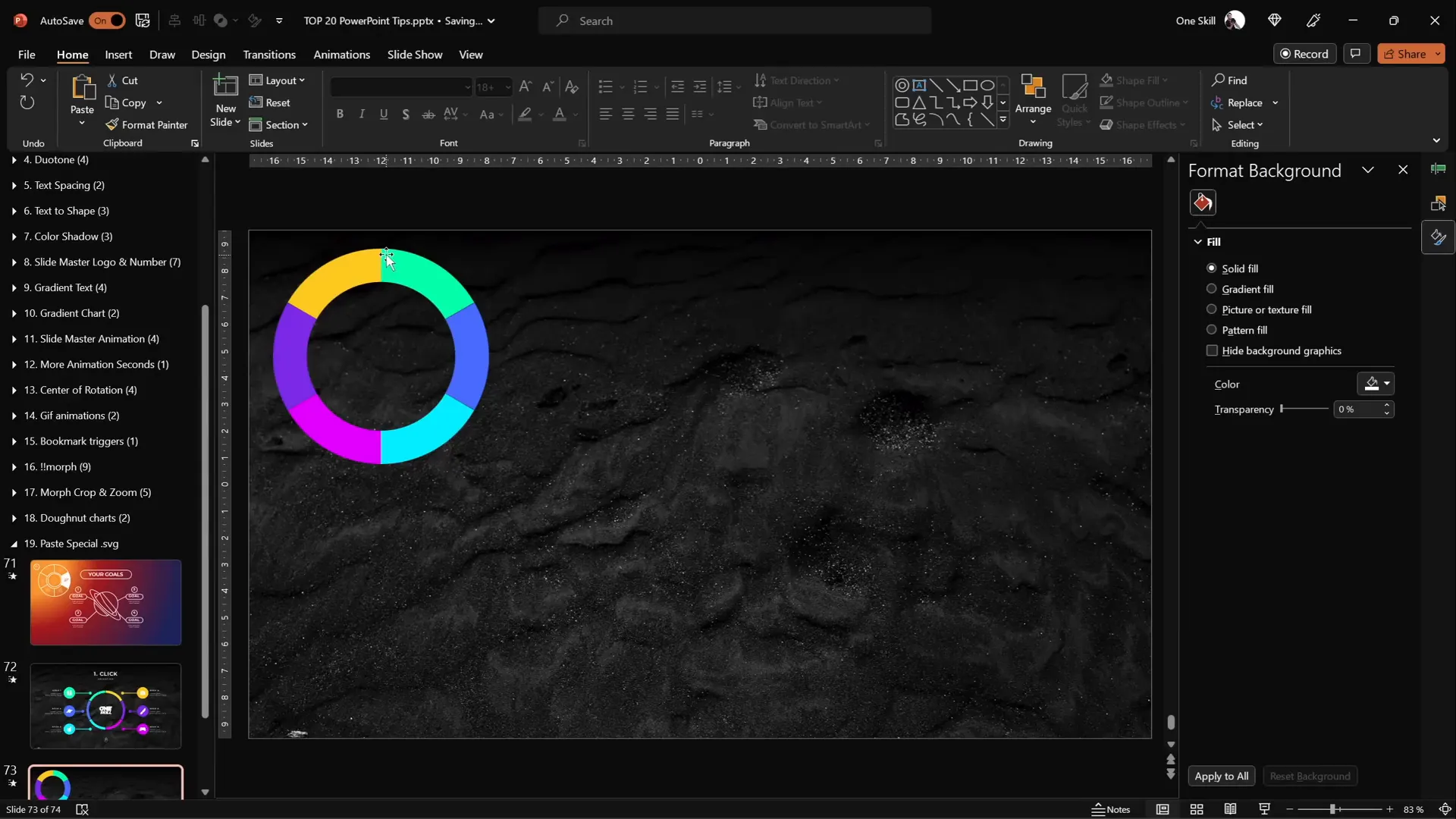Image resolution: width=1456 pixels, height=819 pixels.
Task: Collapse section 19. Paste Special .svg
Action: pos(14,544)
